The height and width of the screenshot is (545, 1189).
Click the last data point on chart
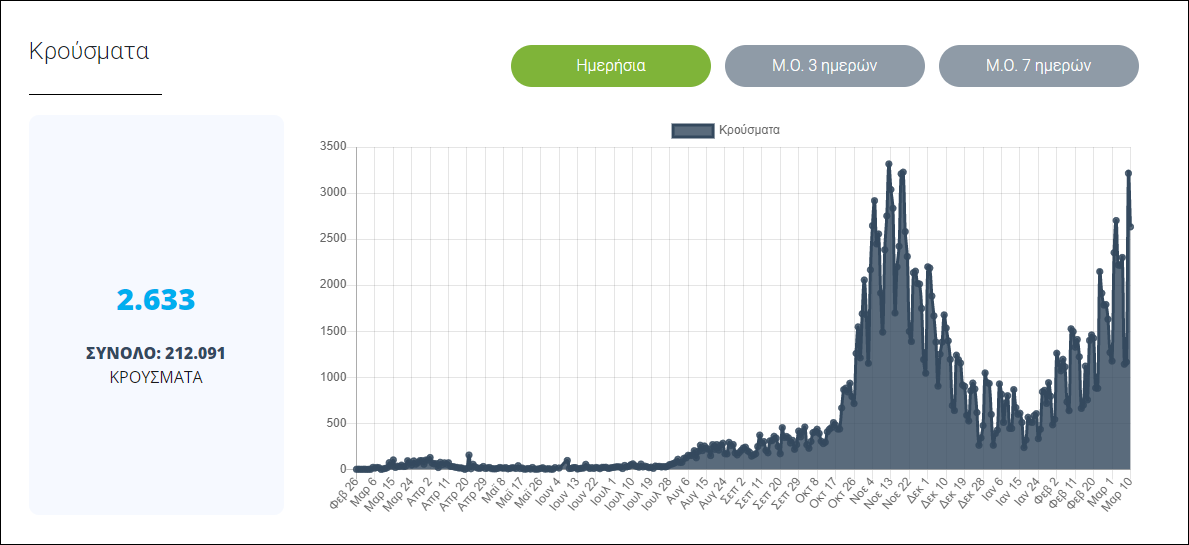1130,227
